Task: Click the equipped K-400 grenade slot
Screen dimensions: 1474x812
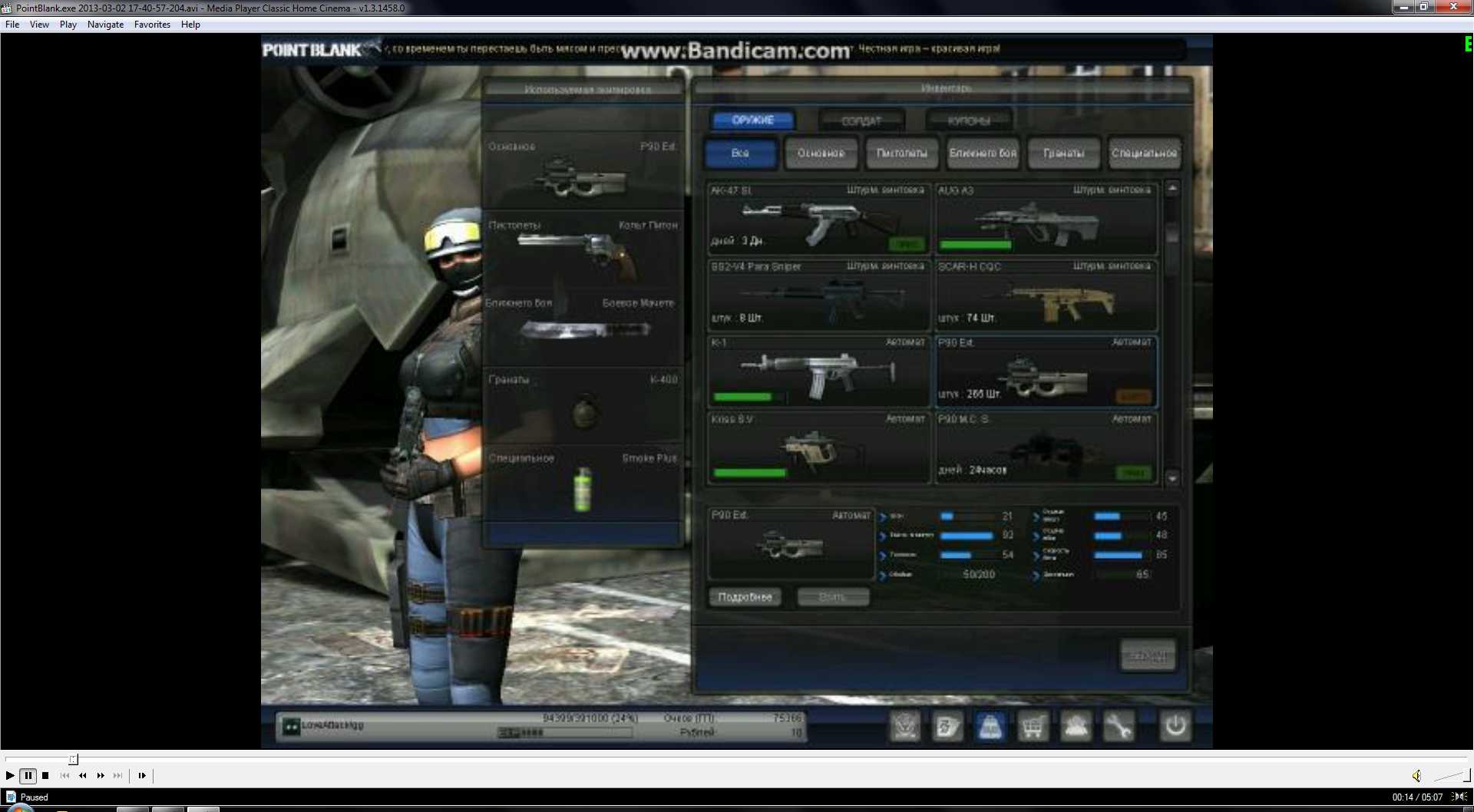Action: [583, 407]
